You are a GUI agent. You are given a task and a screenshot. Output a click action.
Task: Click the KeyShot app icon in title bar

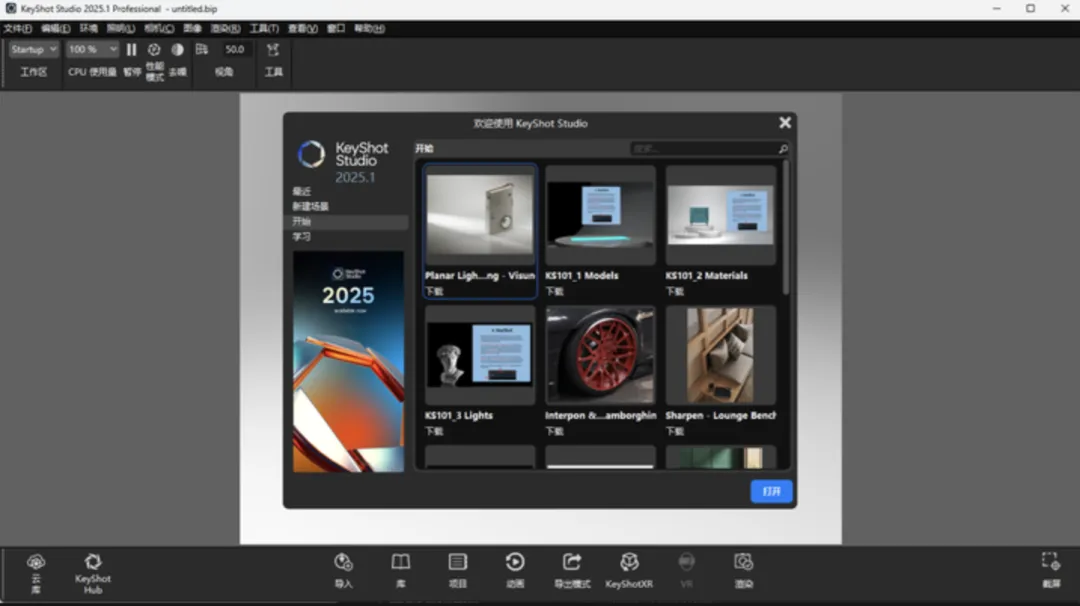[x=10, y=8]
